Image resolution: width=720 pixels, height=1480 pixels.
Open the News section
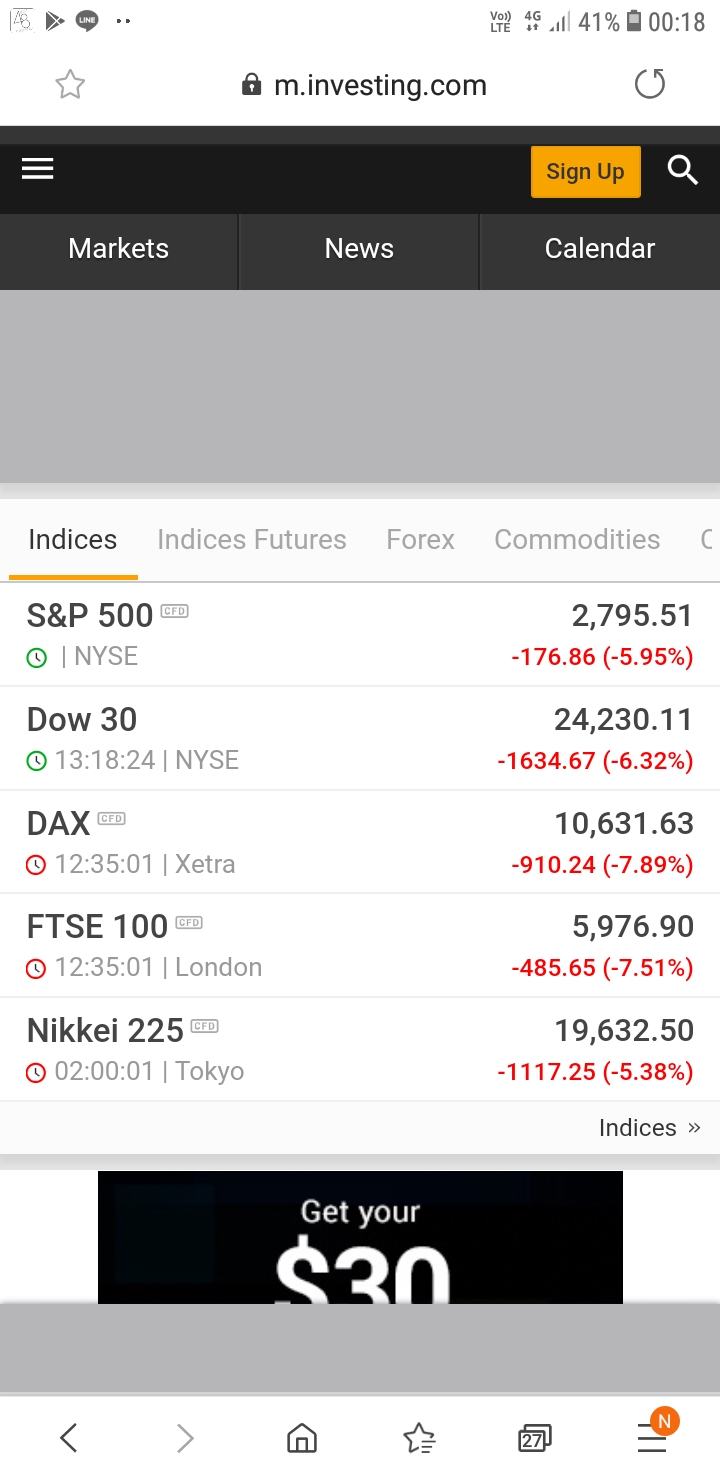359,249
